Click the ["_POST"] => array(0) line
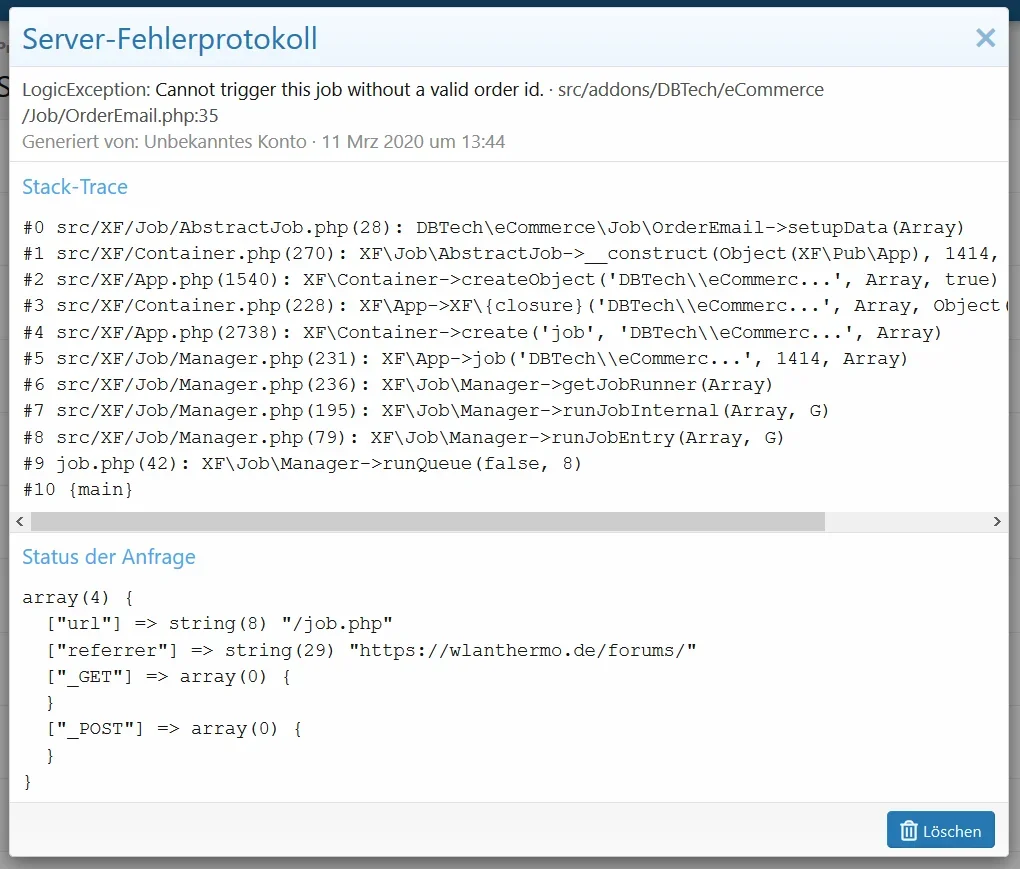The image size is (1020, 869). (x=174, y=729)
